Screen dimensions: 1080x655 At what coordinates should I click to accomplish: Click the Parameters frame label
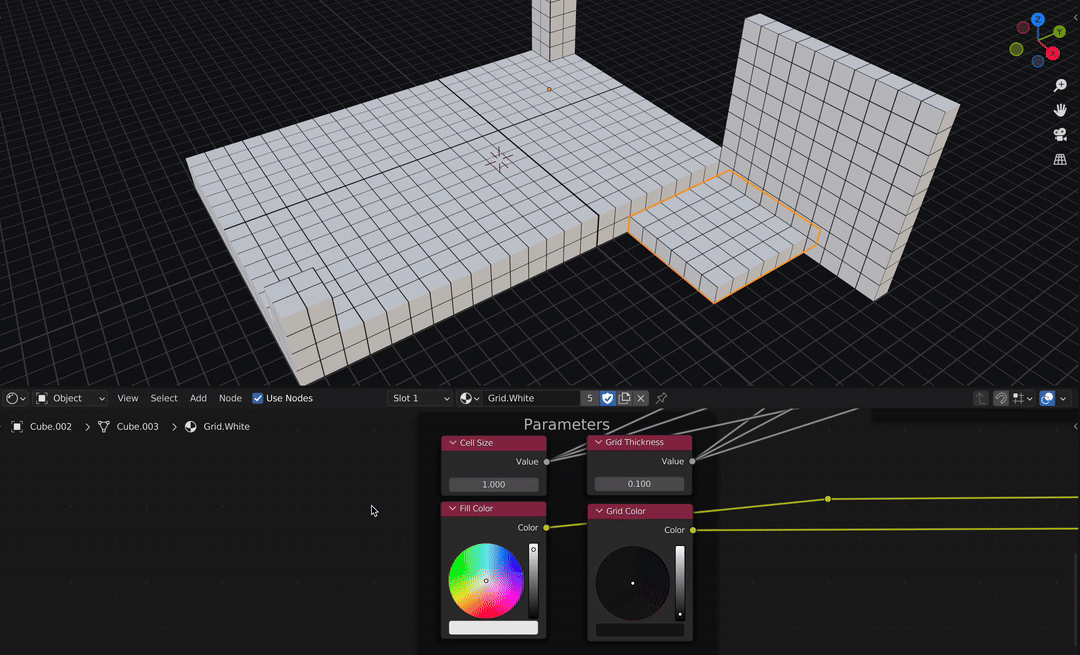566,424
